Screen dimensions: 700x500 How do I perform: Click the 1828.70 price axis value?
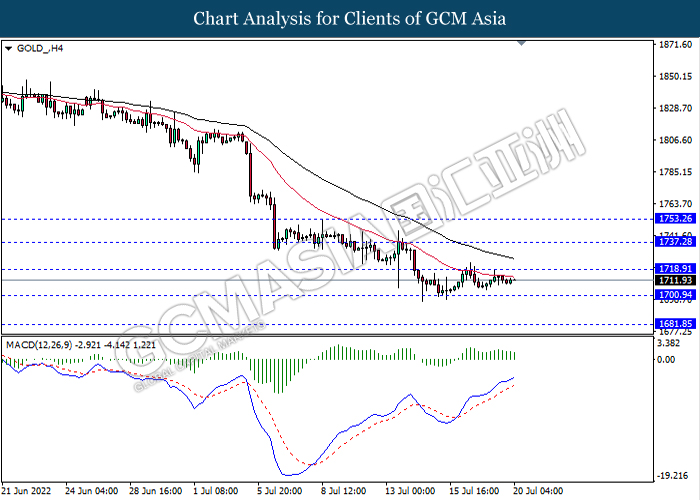tap(675, 108)
